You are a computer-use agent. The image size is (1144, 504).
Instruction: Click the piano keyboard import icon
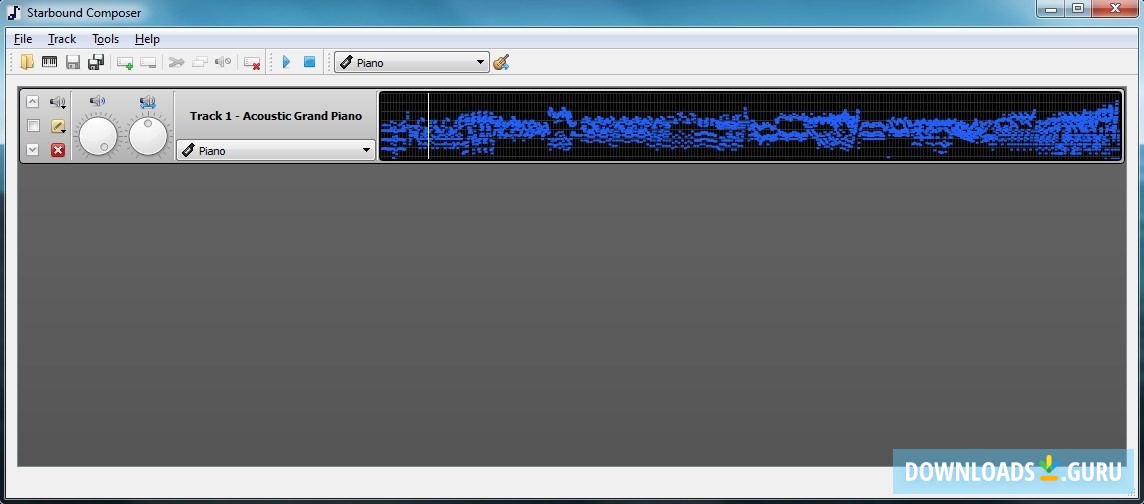(x=50, y=63)
